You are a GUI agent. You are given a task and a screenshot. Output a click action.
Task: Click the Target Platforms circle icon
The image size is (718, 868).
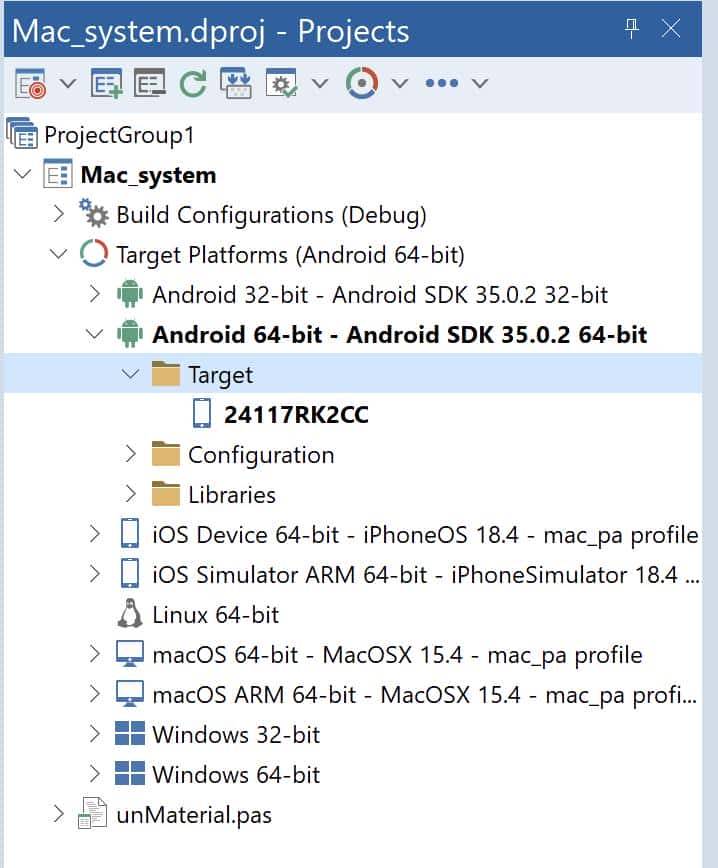(94, 254)
